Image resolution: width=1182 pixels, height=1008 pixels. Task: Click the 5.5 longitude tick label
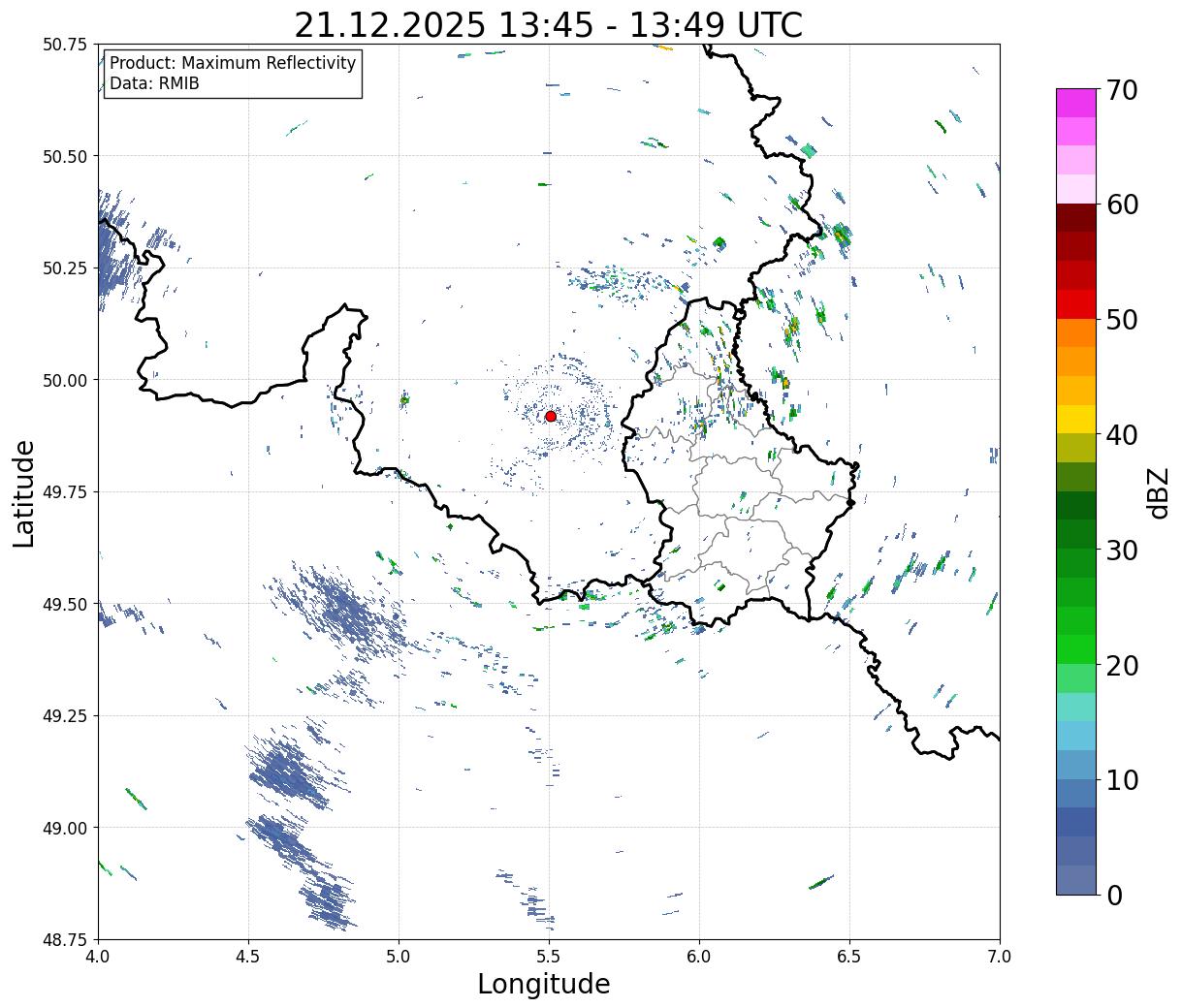(x=549, y=957)
